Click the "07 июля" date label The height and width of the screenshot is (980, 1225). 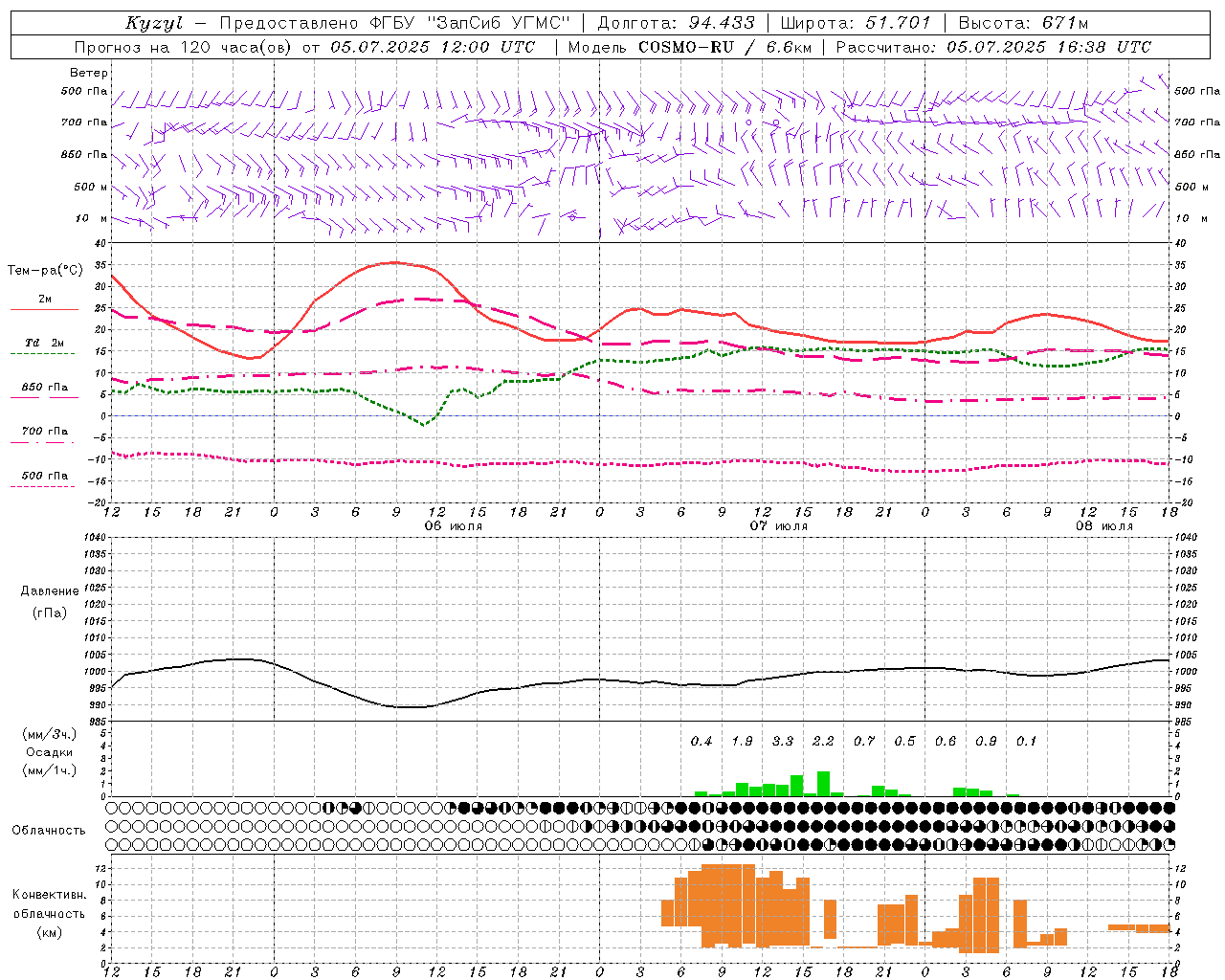click(778, 526)
